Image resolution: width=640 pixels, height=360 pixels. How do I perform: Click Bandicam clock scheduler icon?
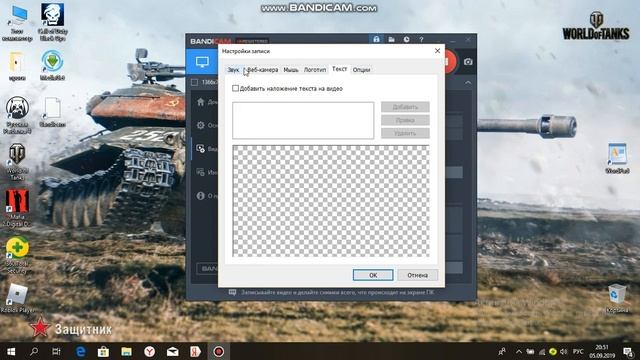pyautogui.click(x=407, y=39)
